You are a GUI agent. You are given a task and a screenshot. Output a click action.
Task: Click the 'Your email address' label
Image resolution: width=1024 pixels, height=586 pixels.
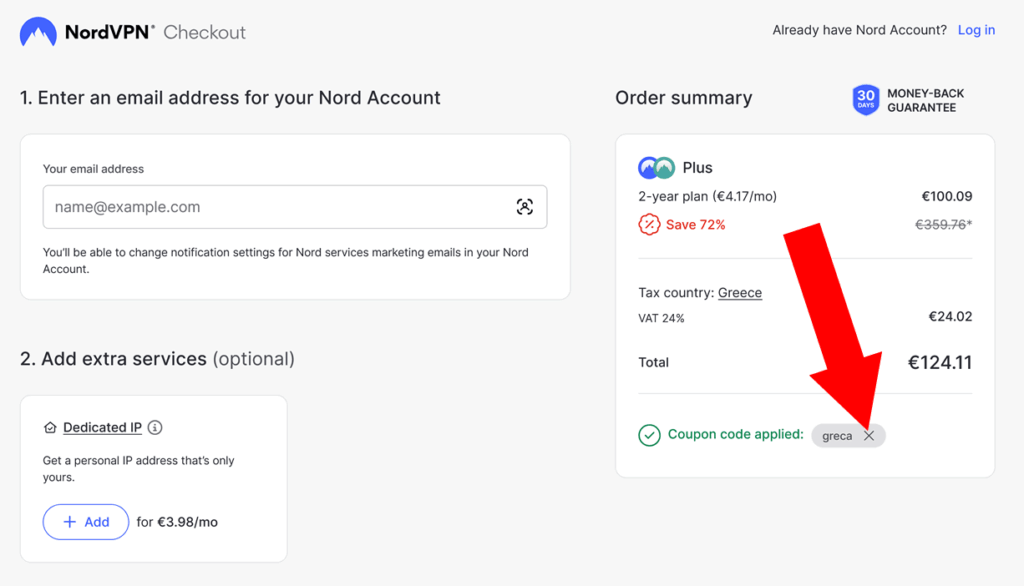pyautogui.click(x=93, y=169)
